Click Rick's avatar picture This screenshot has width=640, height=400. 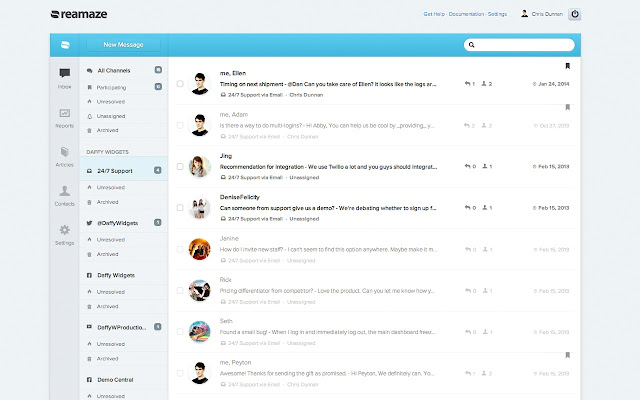coord(200,290)
